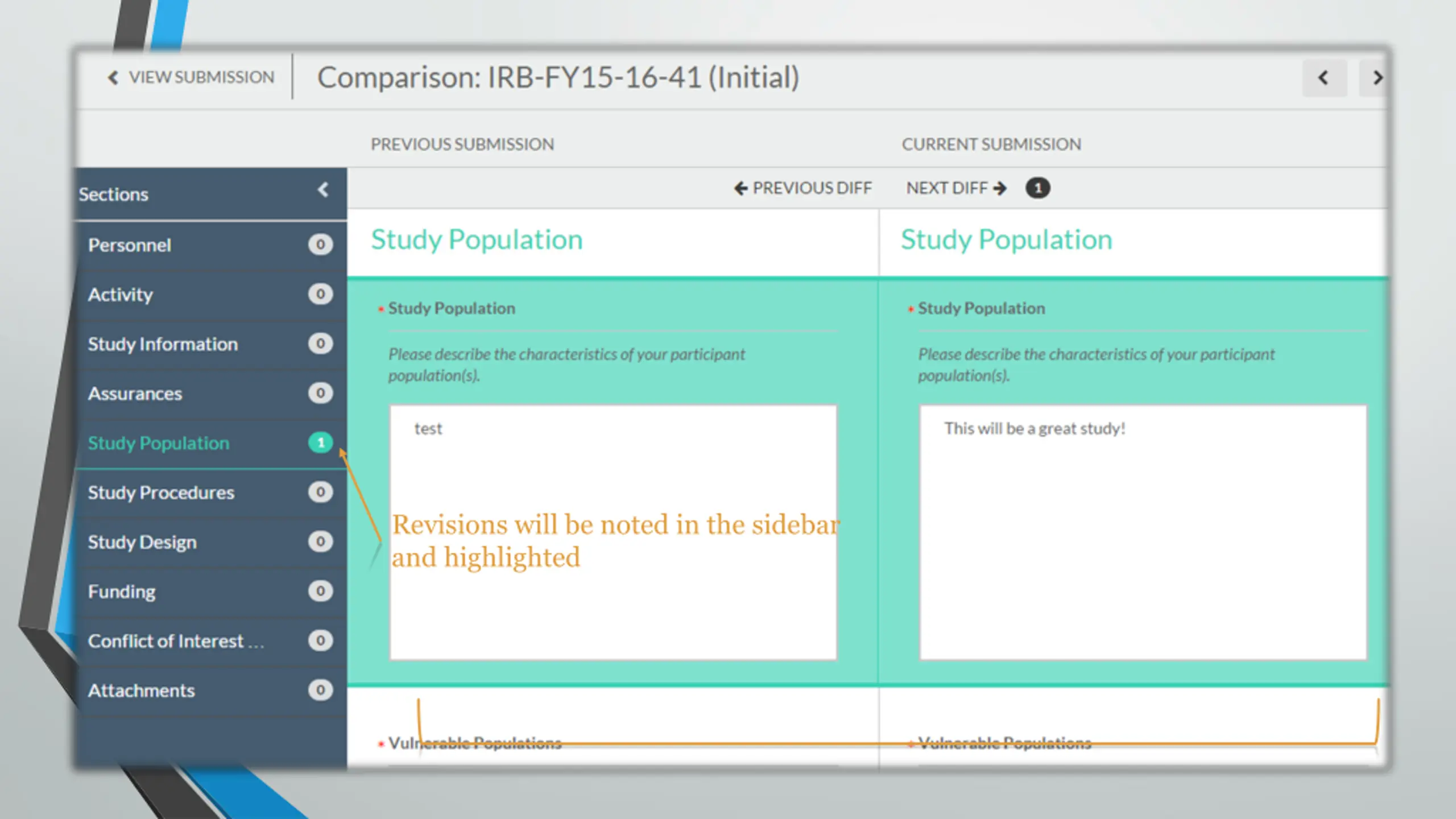Screen dimensions: 1456x819
Task: Click the Activity change count badge
Action: click(x=320, y=294)
